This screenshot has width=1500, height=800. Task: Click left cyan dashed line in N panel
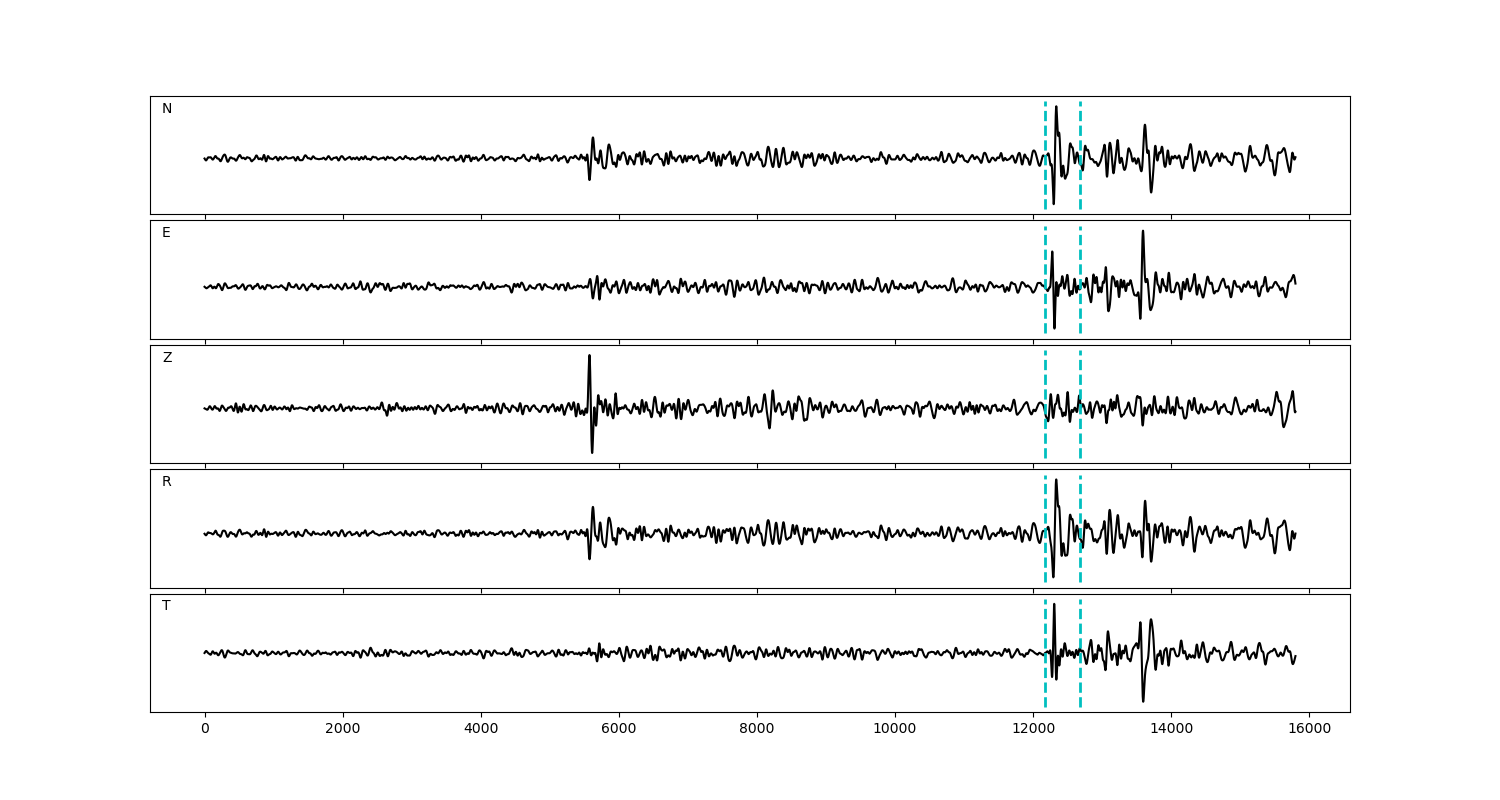click(x=1045, y=130)
